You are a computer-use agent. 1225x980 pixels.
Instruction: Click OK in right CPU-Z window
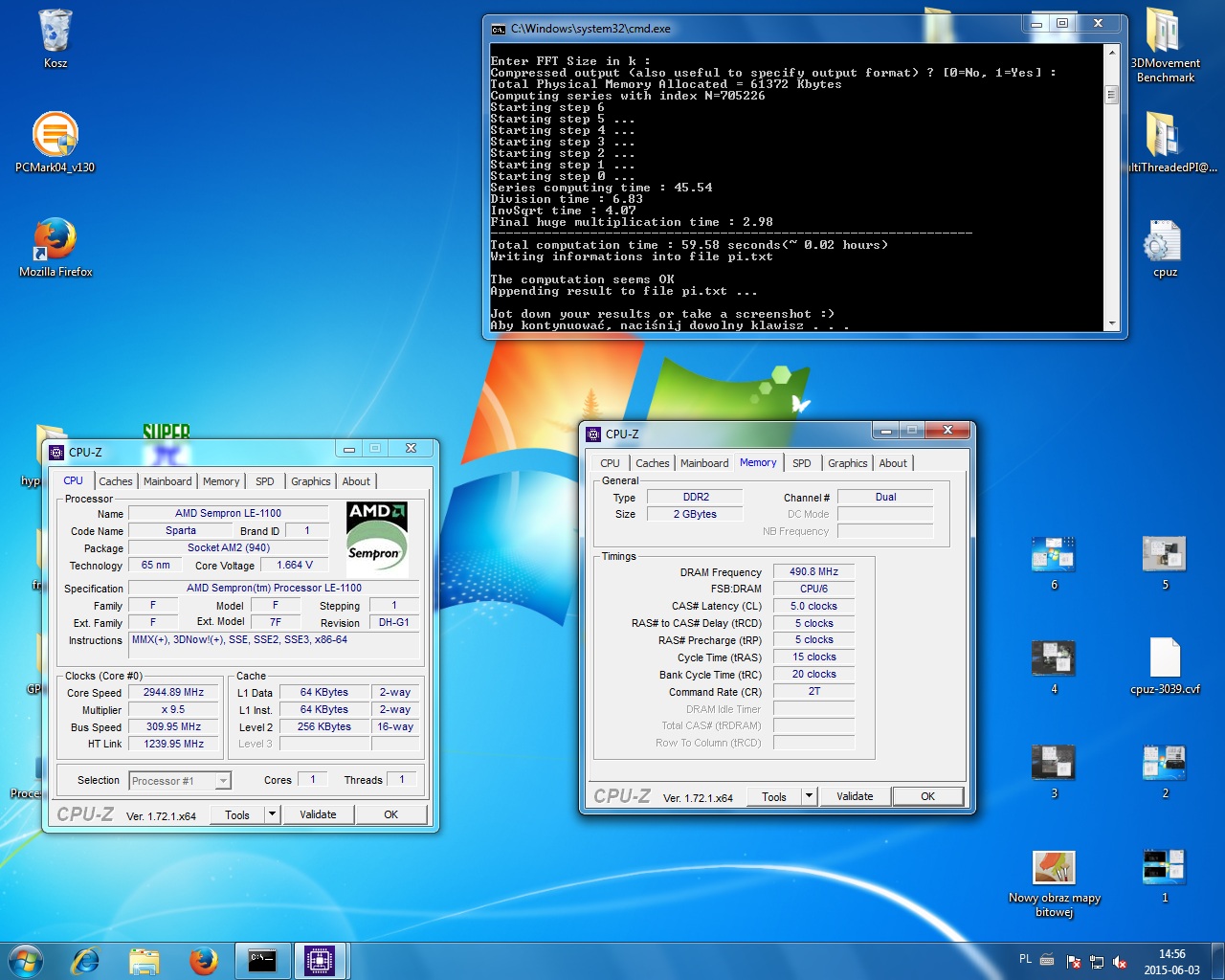927,796
